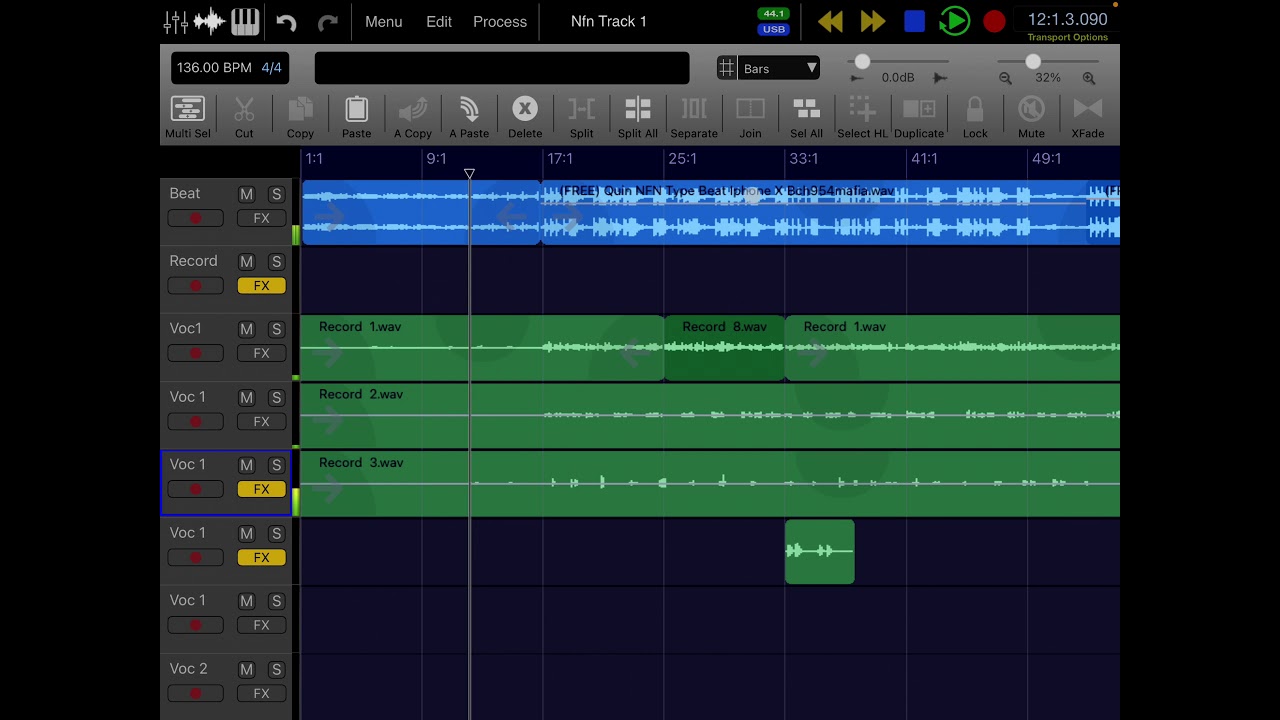Viewport: 1280px width, 720px height.
Task: Apply crossfade with the XFade icon
Action: pos(1088,117)
